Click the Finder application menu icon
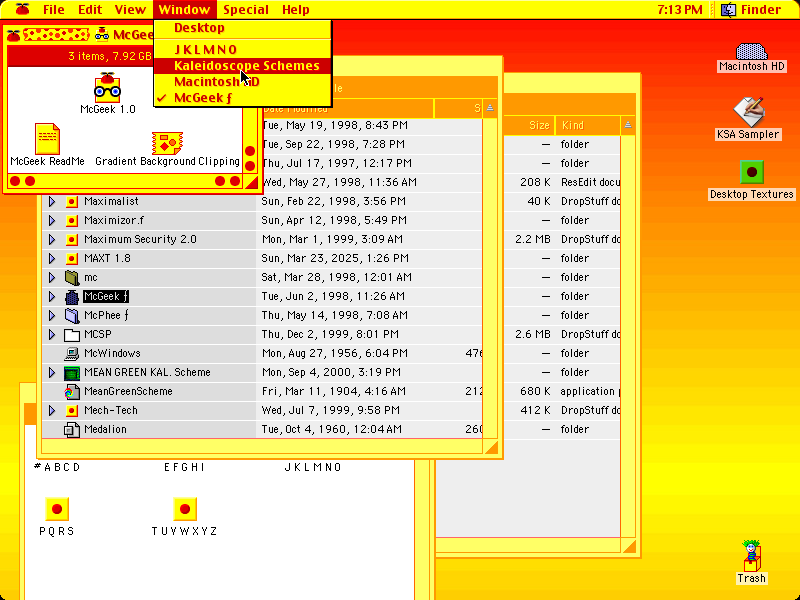The height and width of the screenshot is (600, 800). point(729,9)
